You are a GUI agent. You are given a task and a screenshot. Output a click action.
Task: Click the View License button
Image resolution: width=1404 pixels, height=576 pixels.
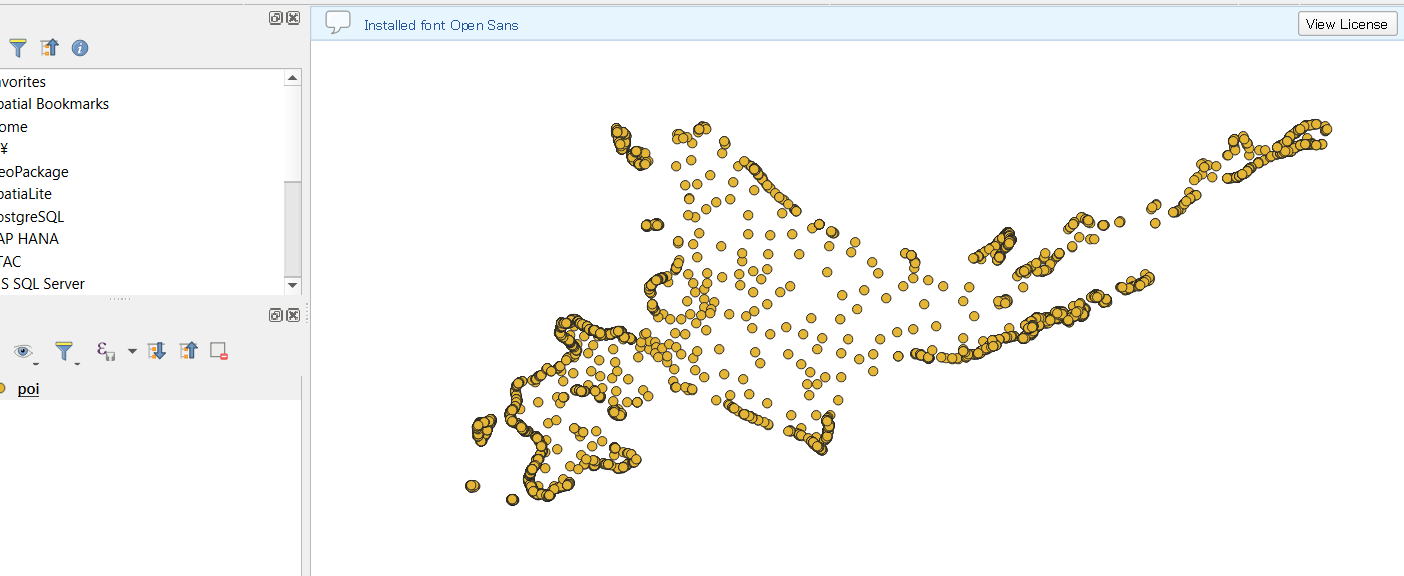pos(1347,24)
